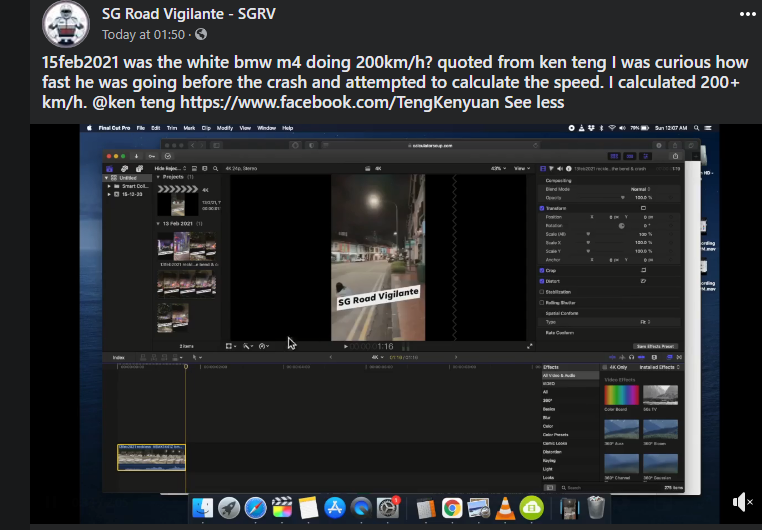
Task: Click the Final Cut Pro dock icon
Action: point(281,507)
